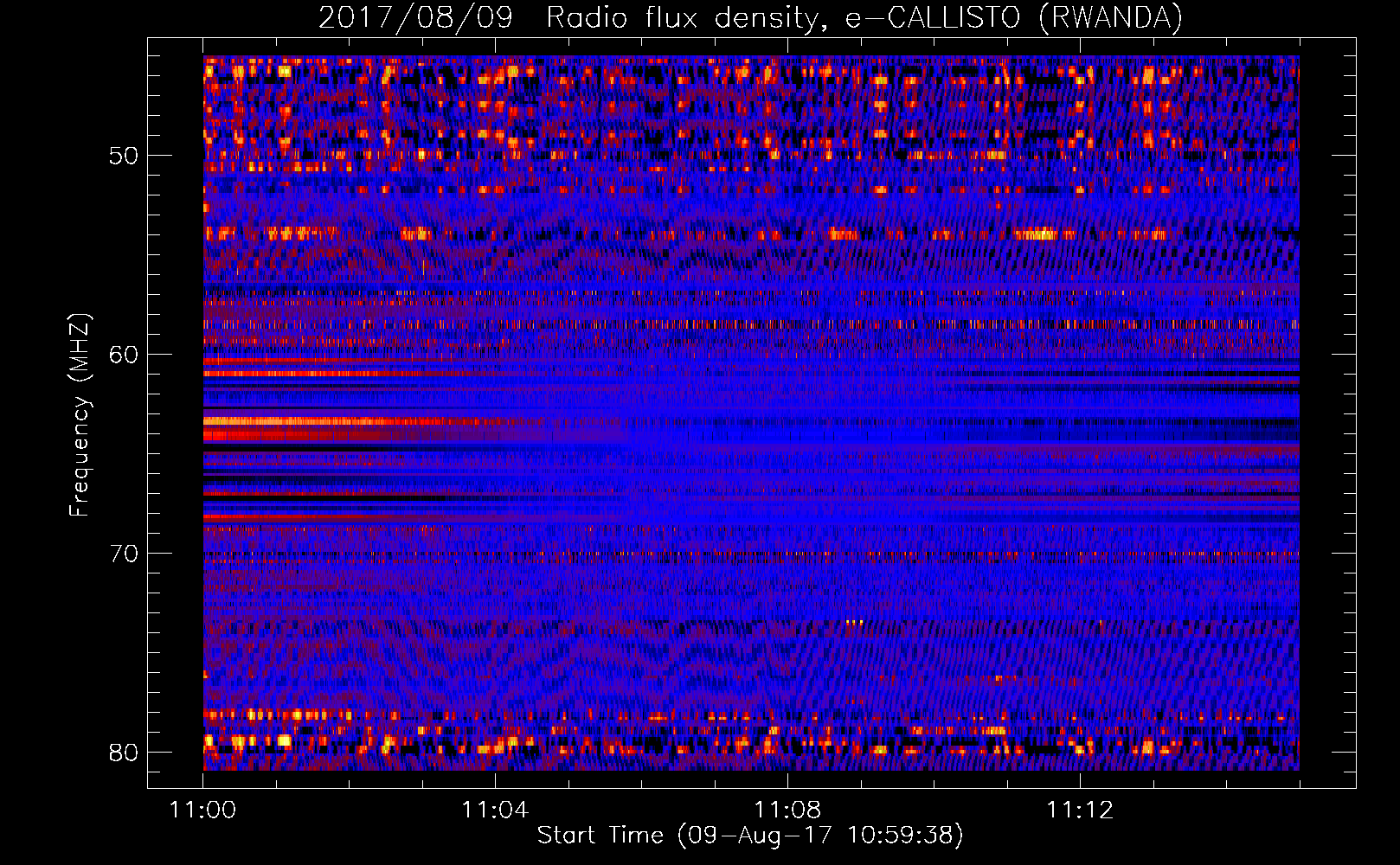Click the '50' frequency tick label
Viewport: 1400px width, 865px height.
point(124,156)
